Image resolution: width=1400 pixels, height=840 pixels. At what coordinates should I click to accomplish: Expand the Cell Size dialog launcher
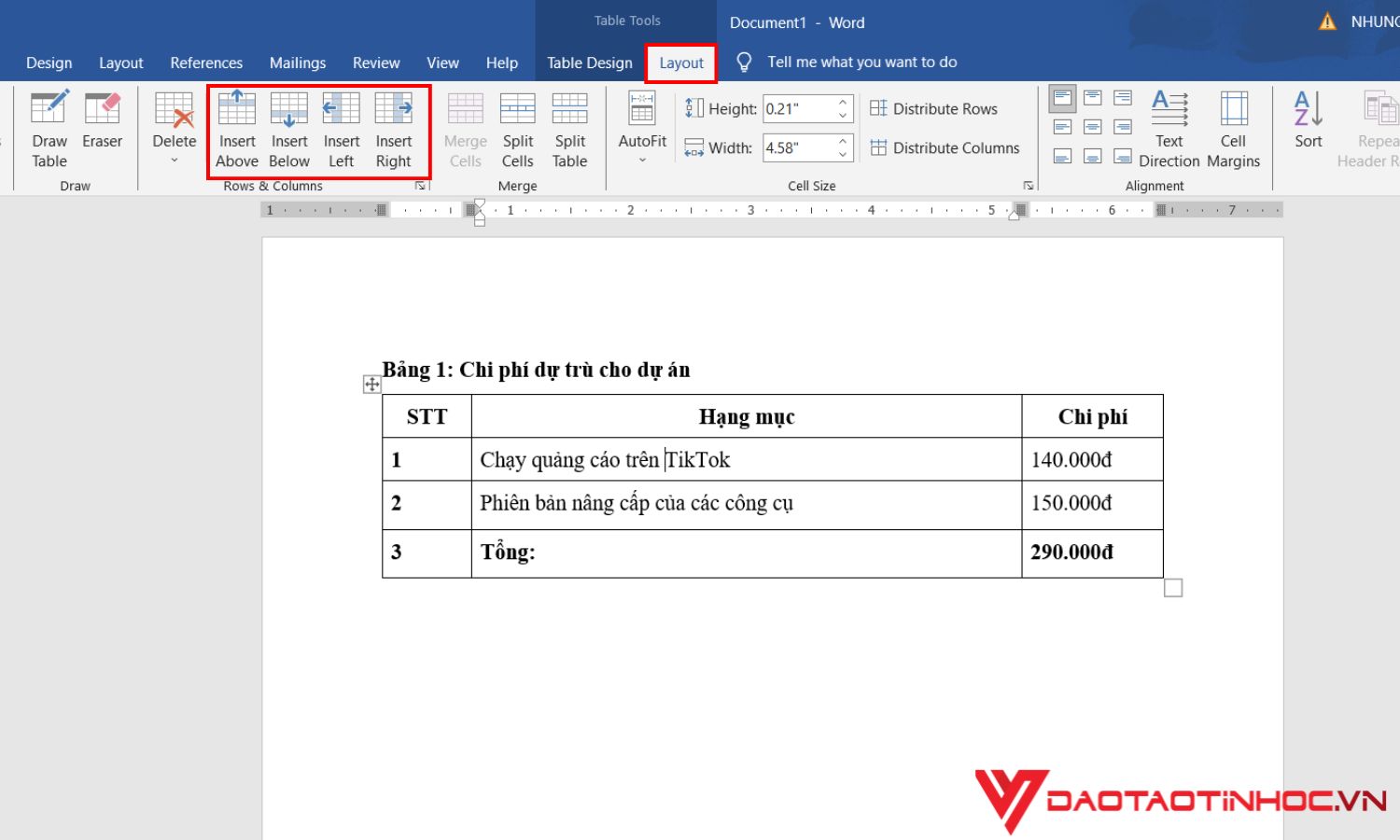point(1028,186)
